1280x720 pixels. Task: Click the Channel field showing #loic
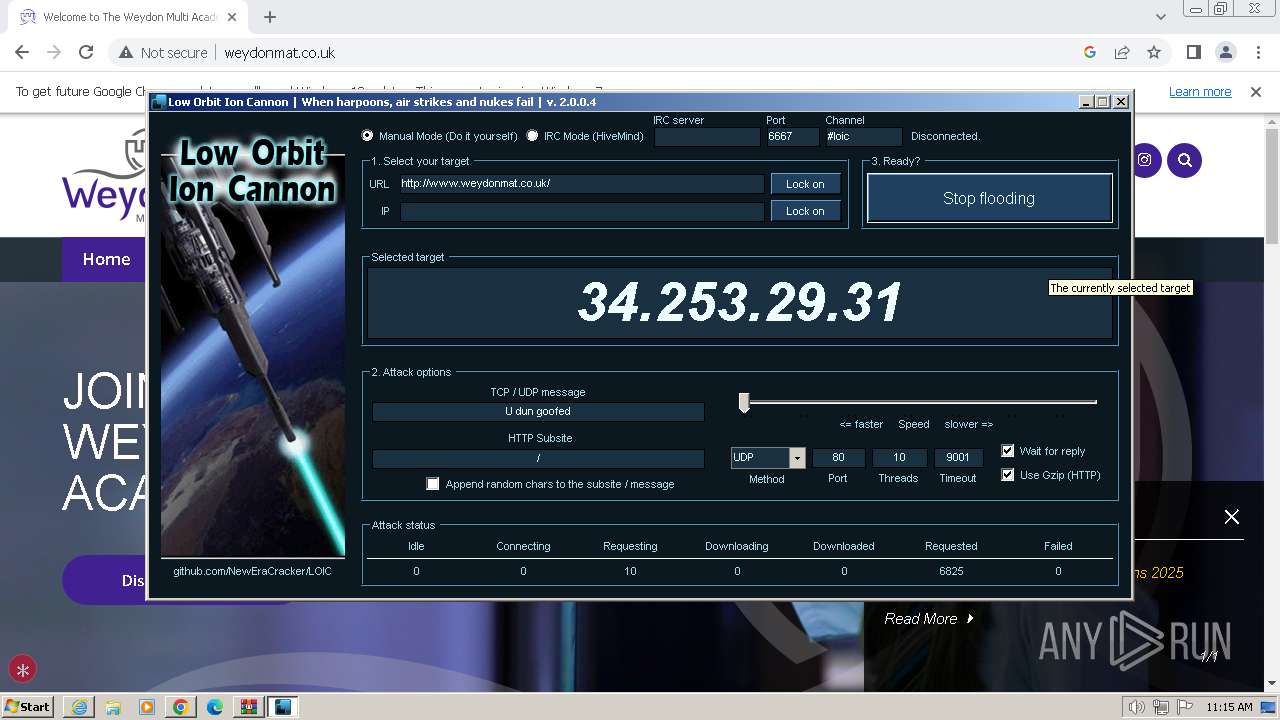(x=863, y=136)
